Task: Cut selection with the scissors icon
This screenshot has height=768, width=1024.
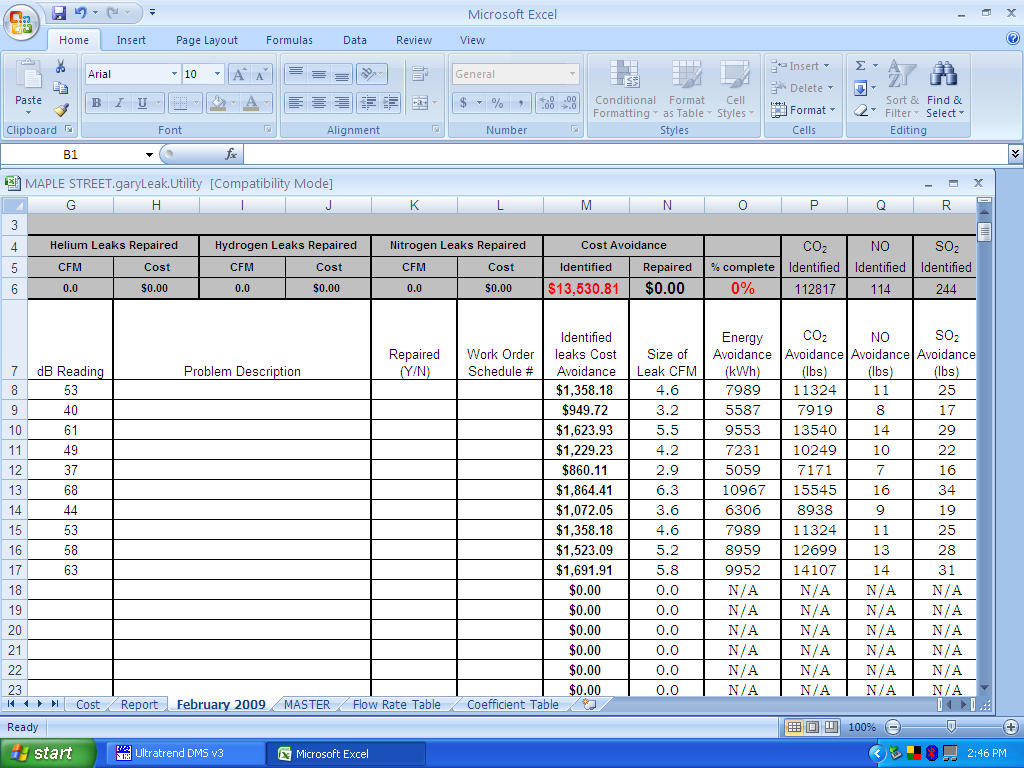Action: pyautogui.click(x=60, y=67)
